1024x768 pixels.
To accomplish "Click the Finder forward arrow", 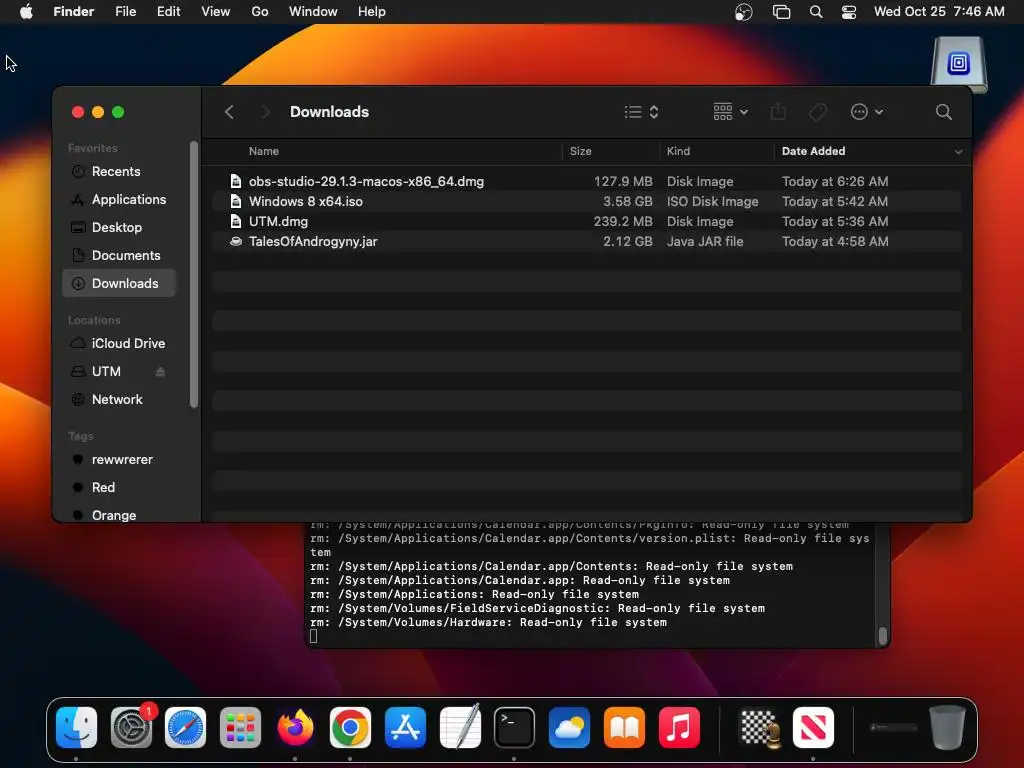I will pyautogui.click(x=264, y=112).
